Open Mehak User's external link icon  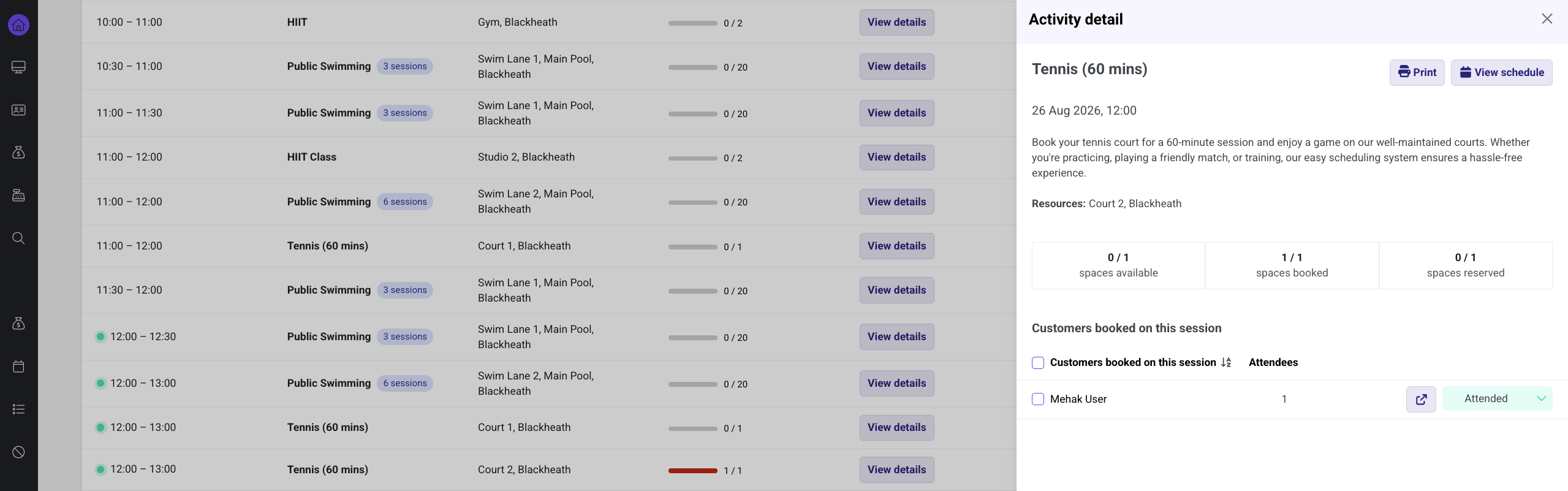coord(1421,400)
